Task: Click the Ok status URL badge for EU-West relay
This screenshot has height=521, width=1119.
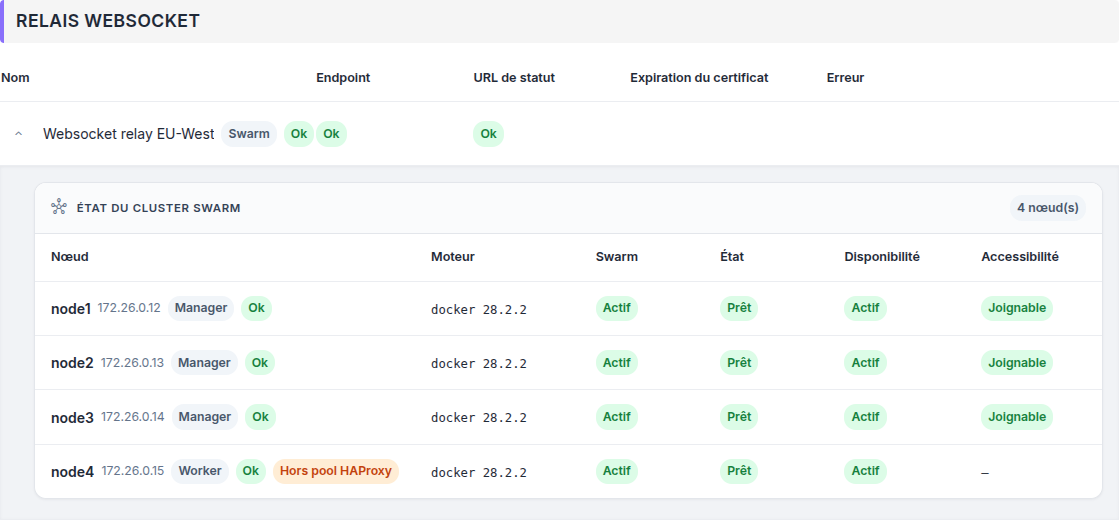Action: click(x=488, y=134)
